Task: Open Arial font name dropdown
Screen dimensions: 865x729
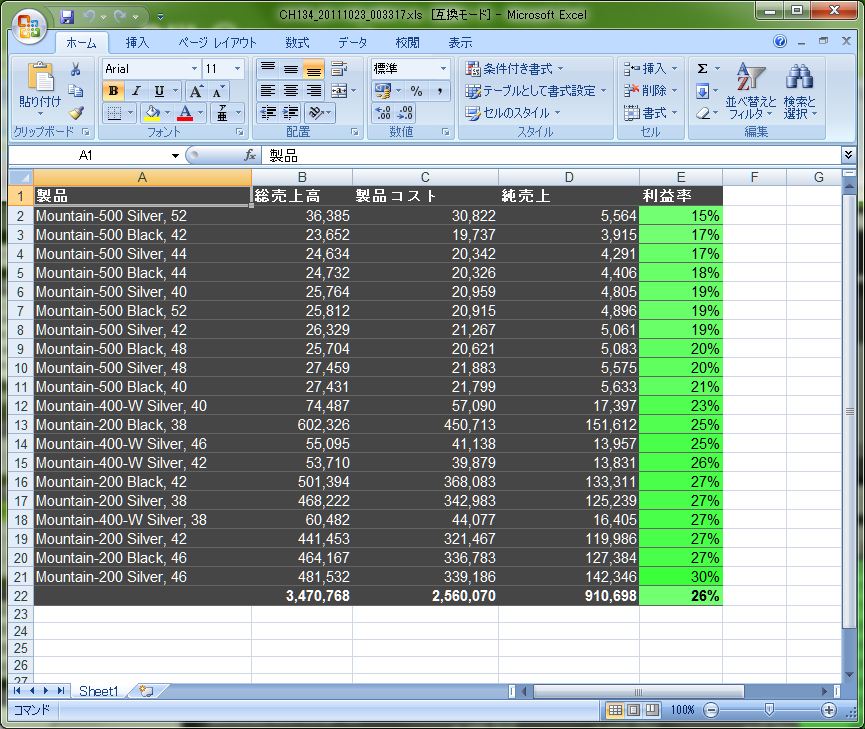Action: tap(194, 69)
